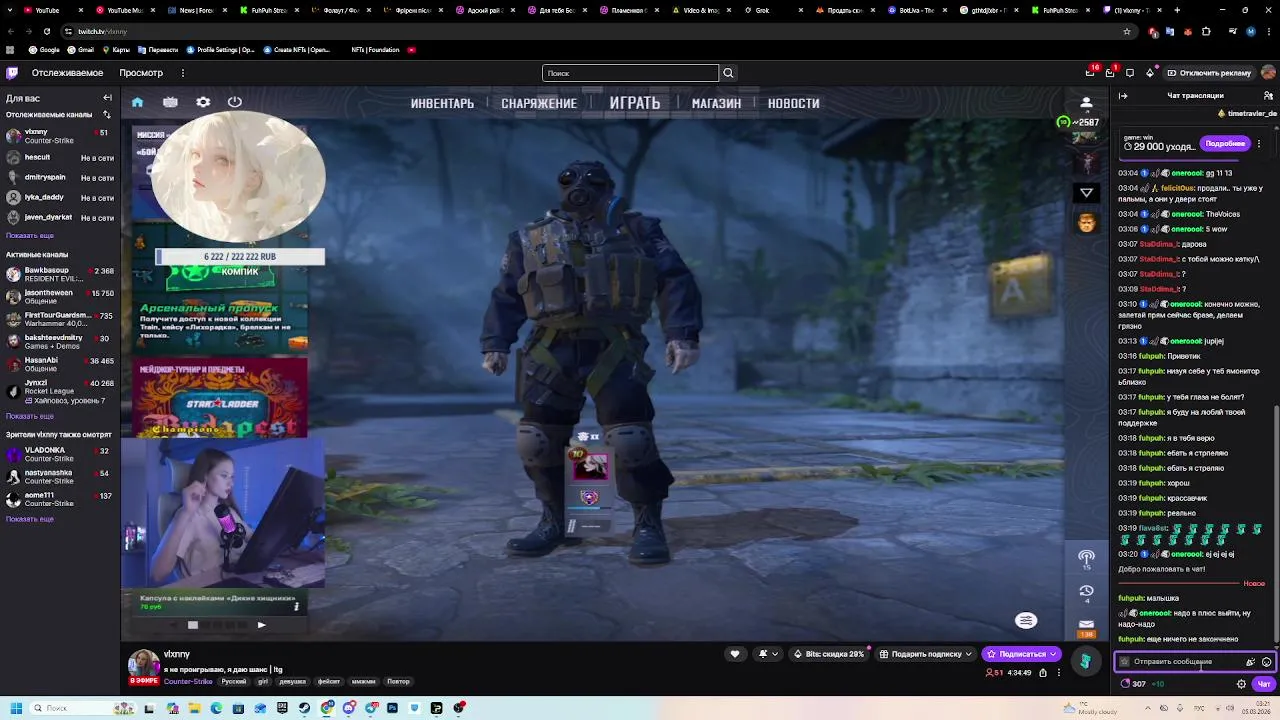Sort followed channels with arrows icon

coord(107,115)
